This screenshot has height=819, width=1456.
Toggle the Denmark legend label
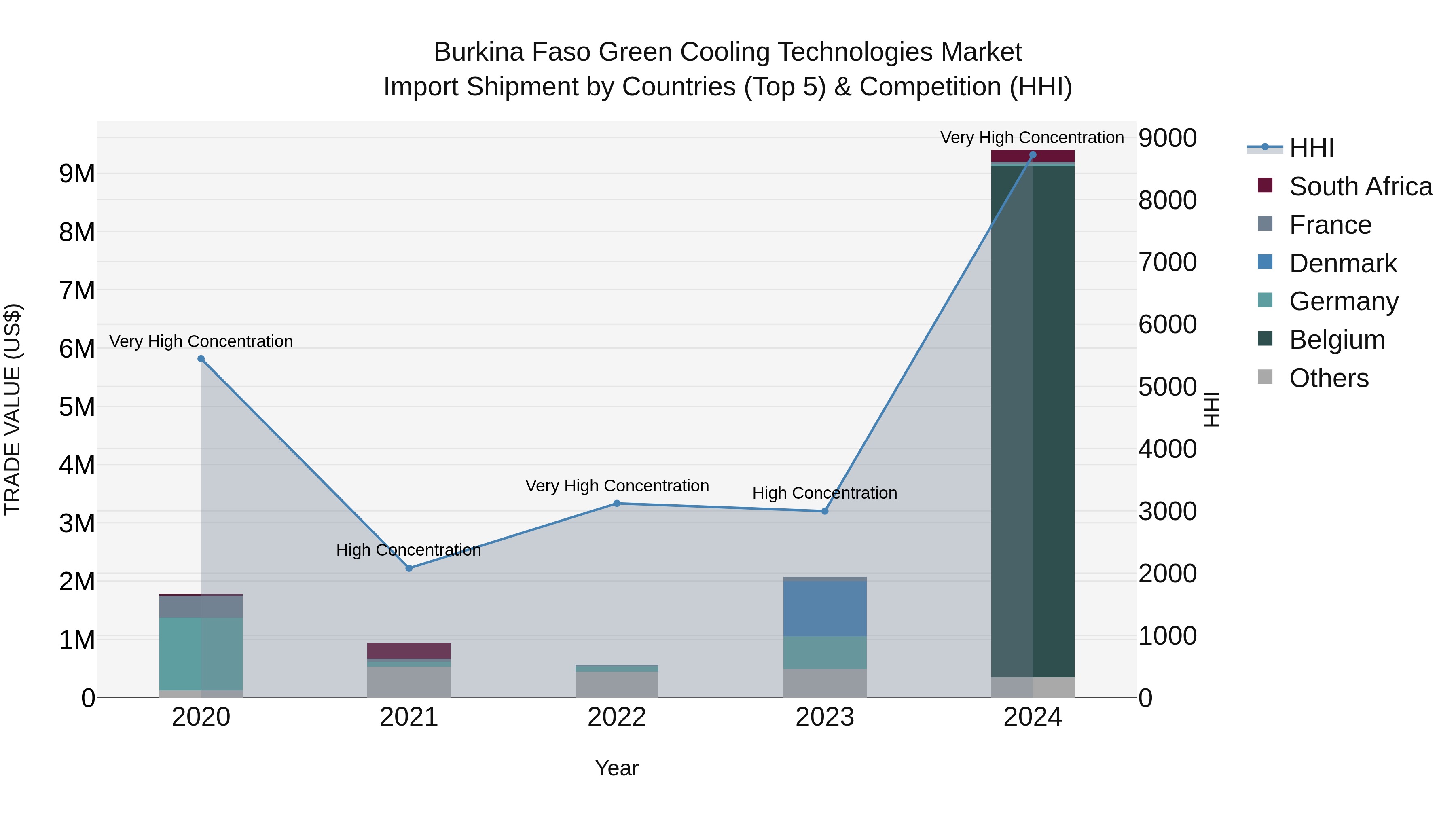(x=1343, y=263)
